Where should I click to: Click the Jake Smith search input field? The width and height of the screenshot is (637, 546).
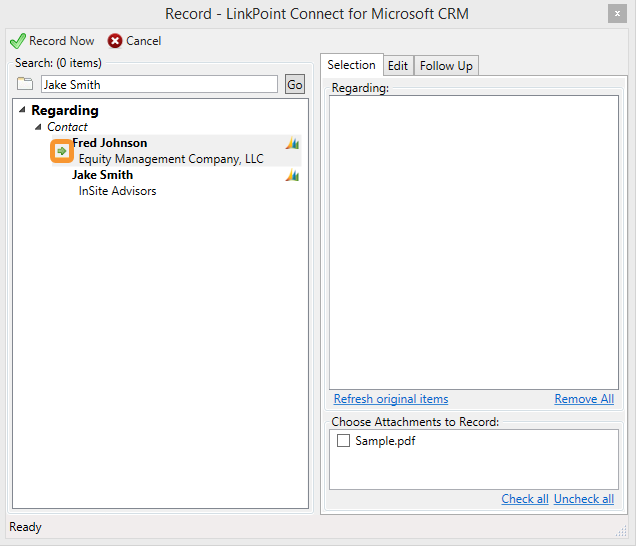coord(159,84)
